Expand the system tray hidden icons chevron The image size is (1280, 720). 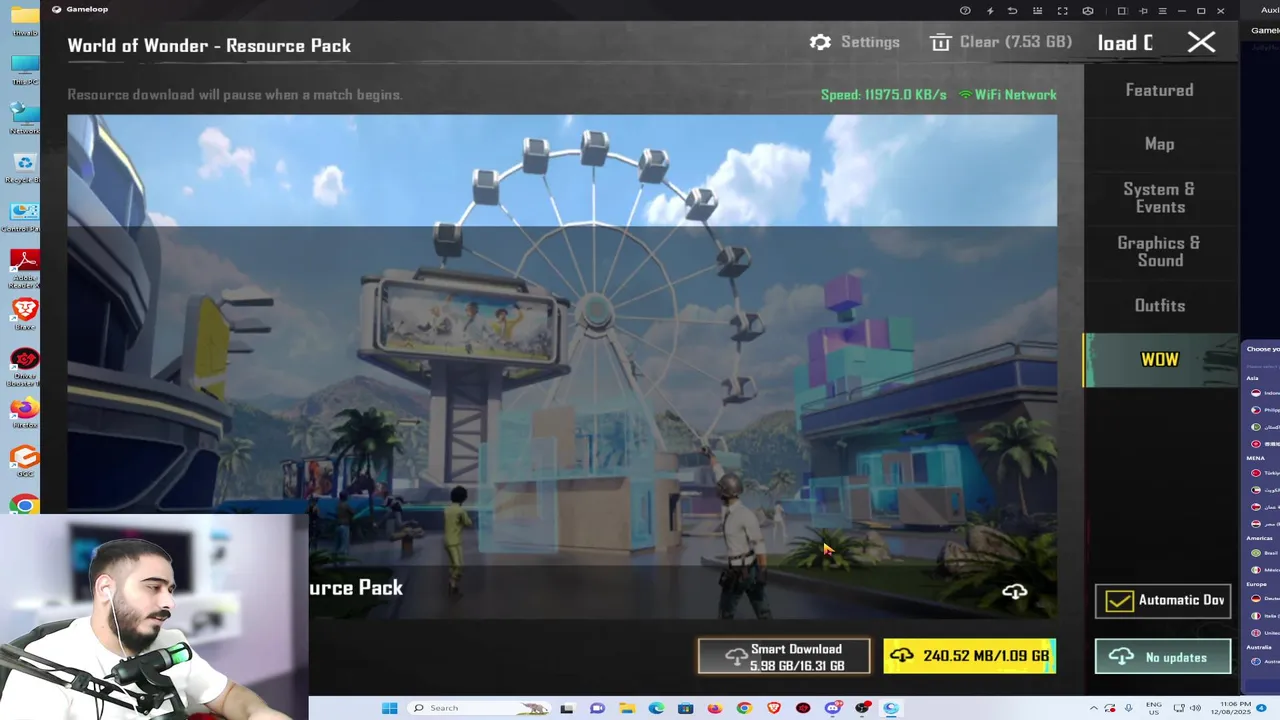click(1094, 708)
